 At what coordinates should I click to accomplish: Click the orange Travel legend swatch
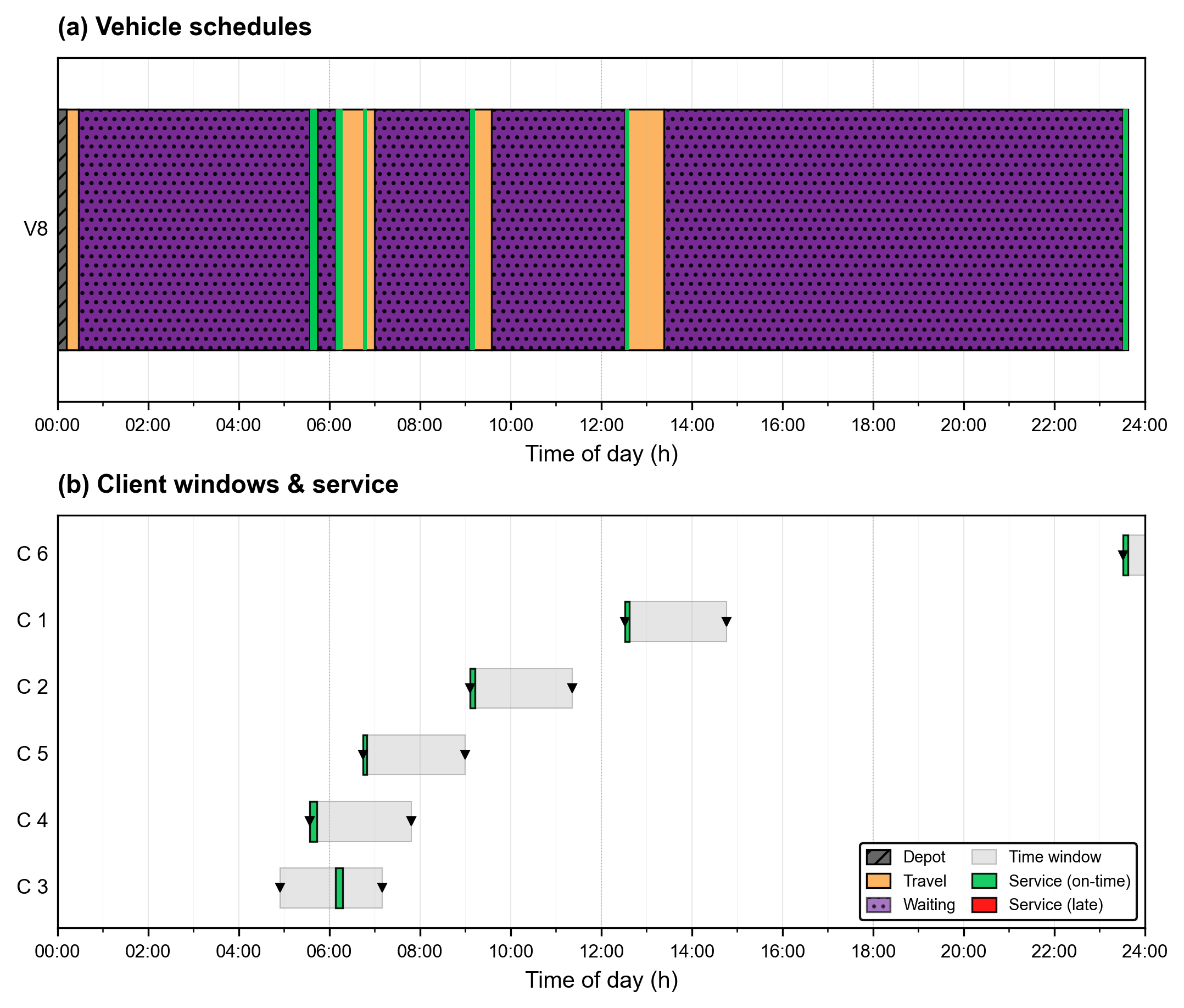pyautogui.click(x=878, y=881)
